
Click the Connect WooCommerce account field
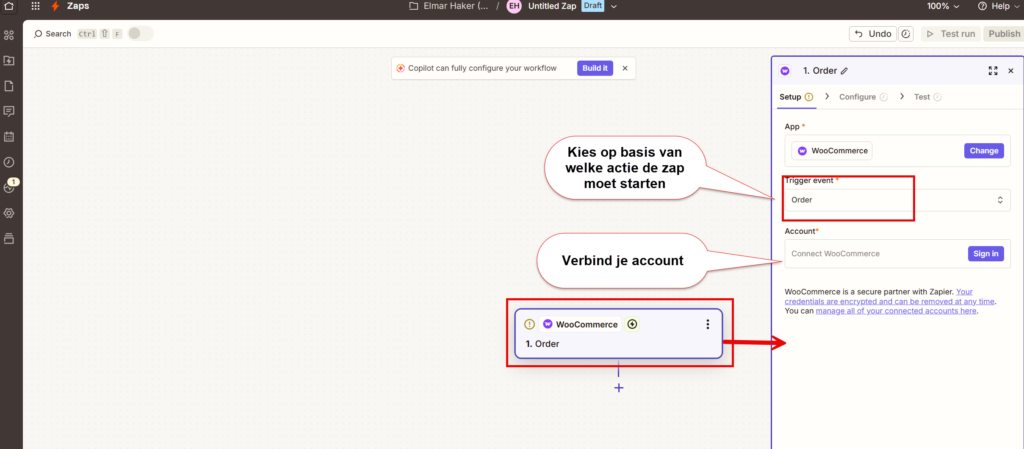897,254
